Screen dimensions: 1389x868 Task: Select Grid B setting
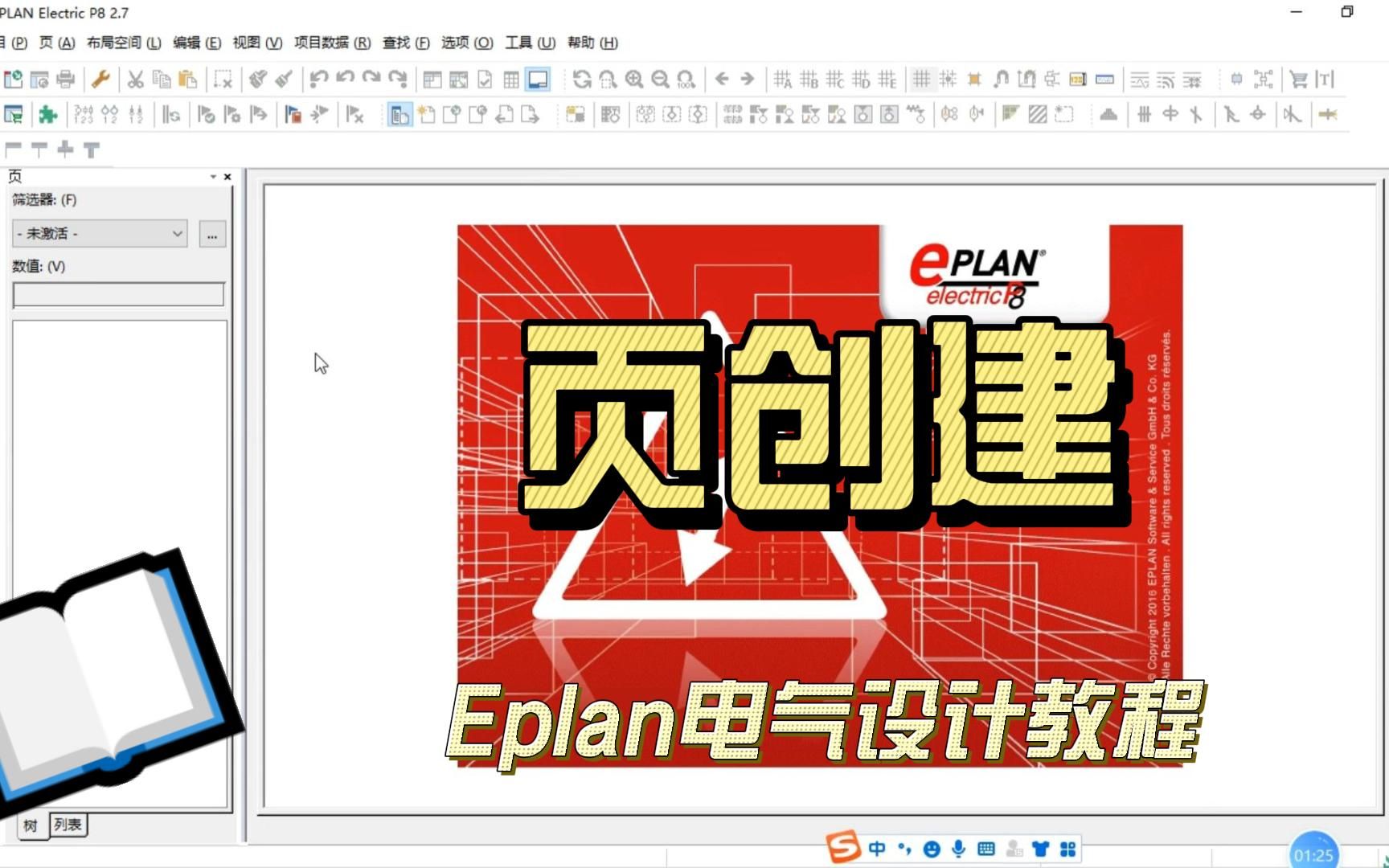pyautogui.click(x=809, y=79)
